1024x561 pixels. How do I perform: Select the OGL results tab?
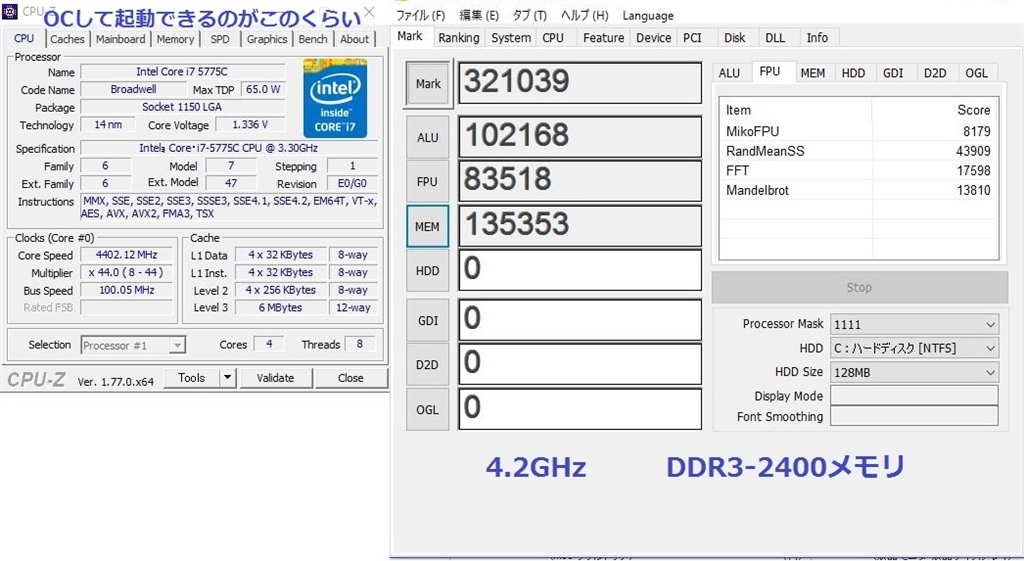click(977, 73)
